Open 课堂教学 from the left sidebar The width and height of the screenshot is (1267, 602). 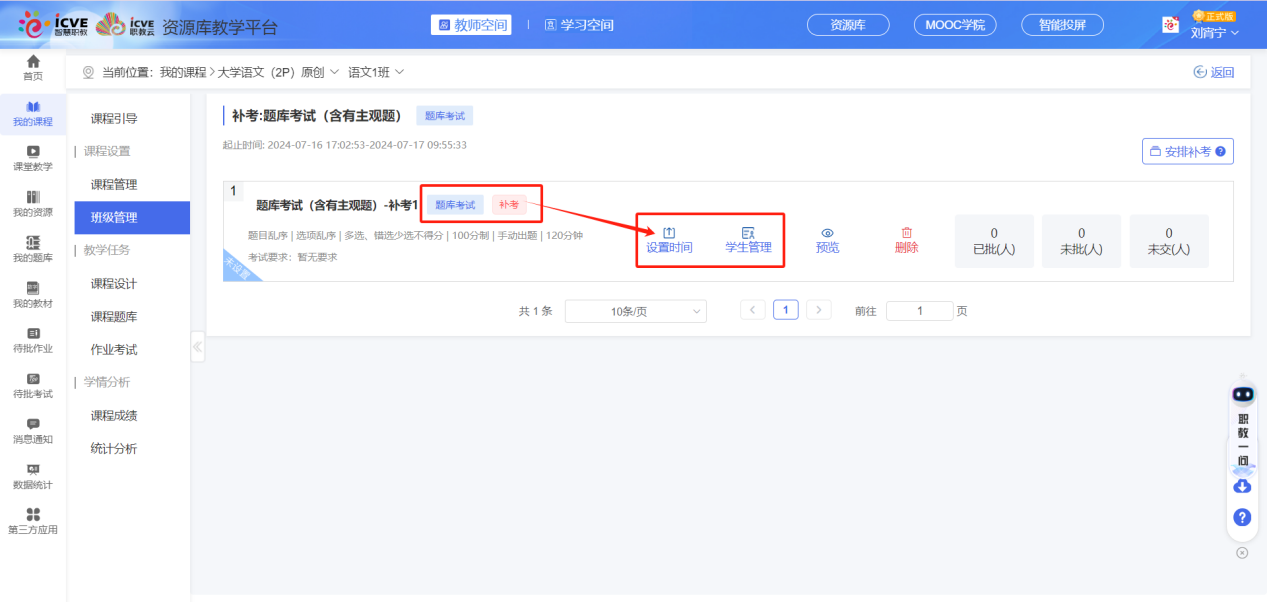[33, 158]
